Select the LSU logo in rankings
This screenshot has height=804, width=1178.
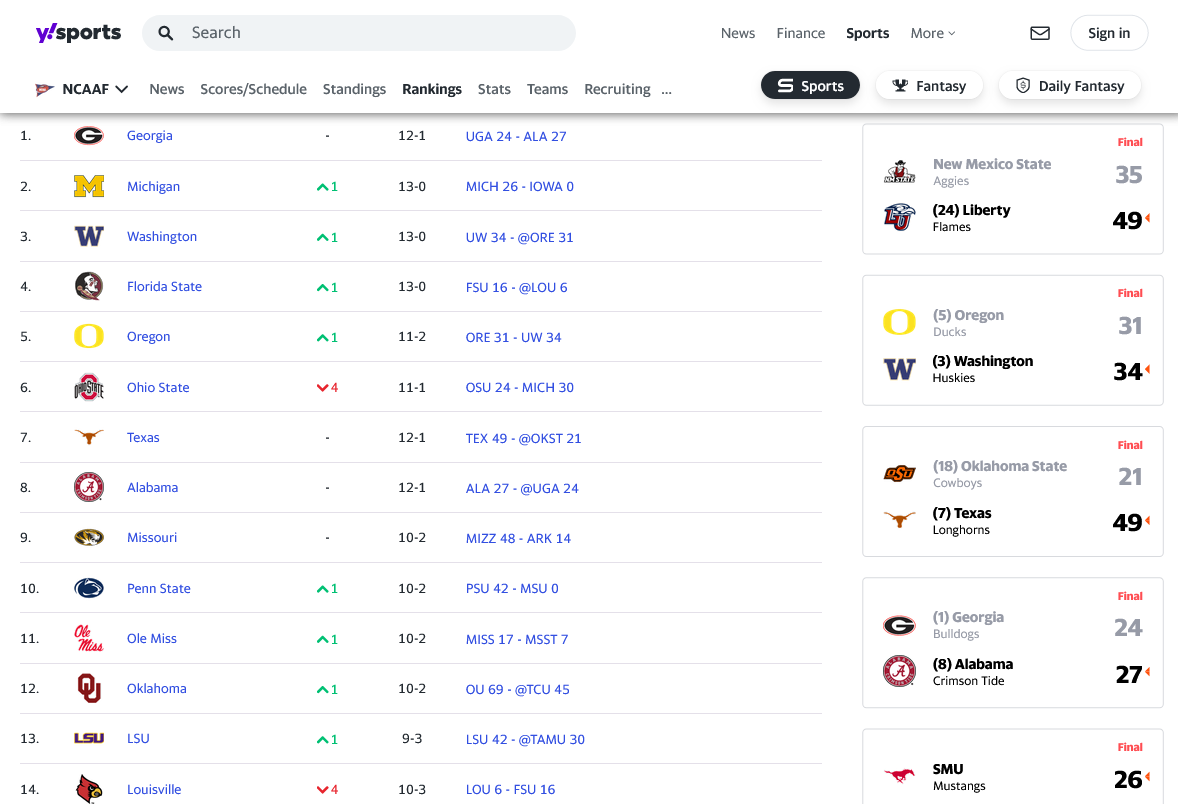click(x=89, y=739)
